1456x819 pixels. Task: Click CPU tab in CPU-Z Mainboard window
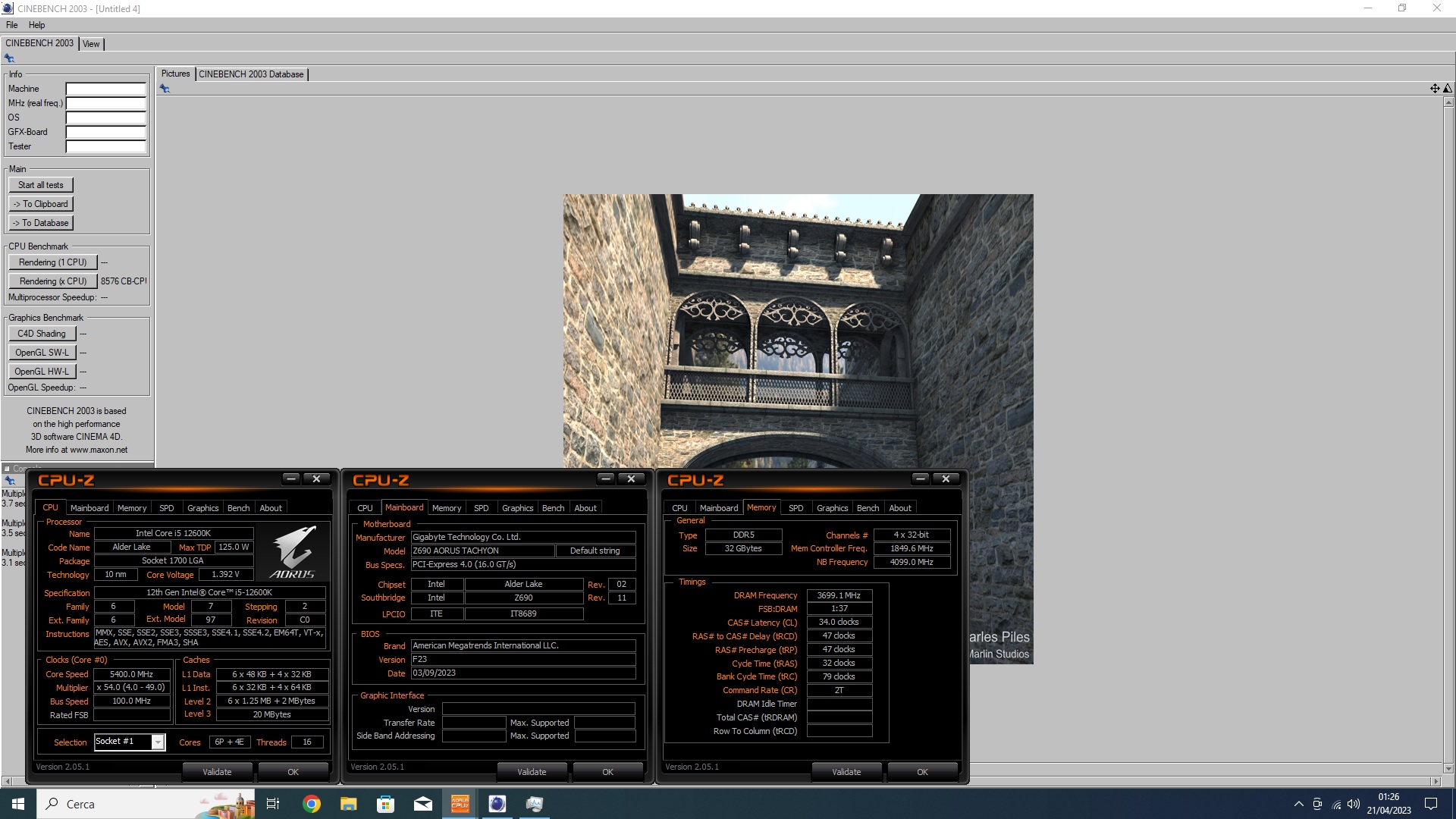pyautogui.click(x=365, y=508)
